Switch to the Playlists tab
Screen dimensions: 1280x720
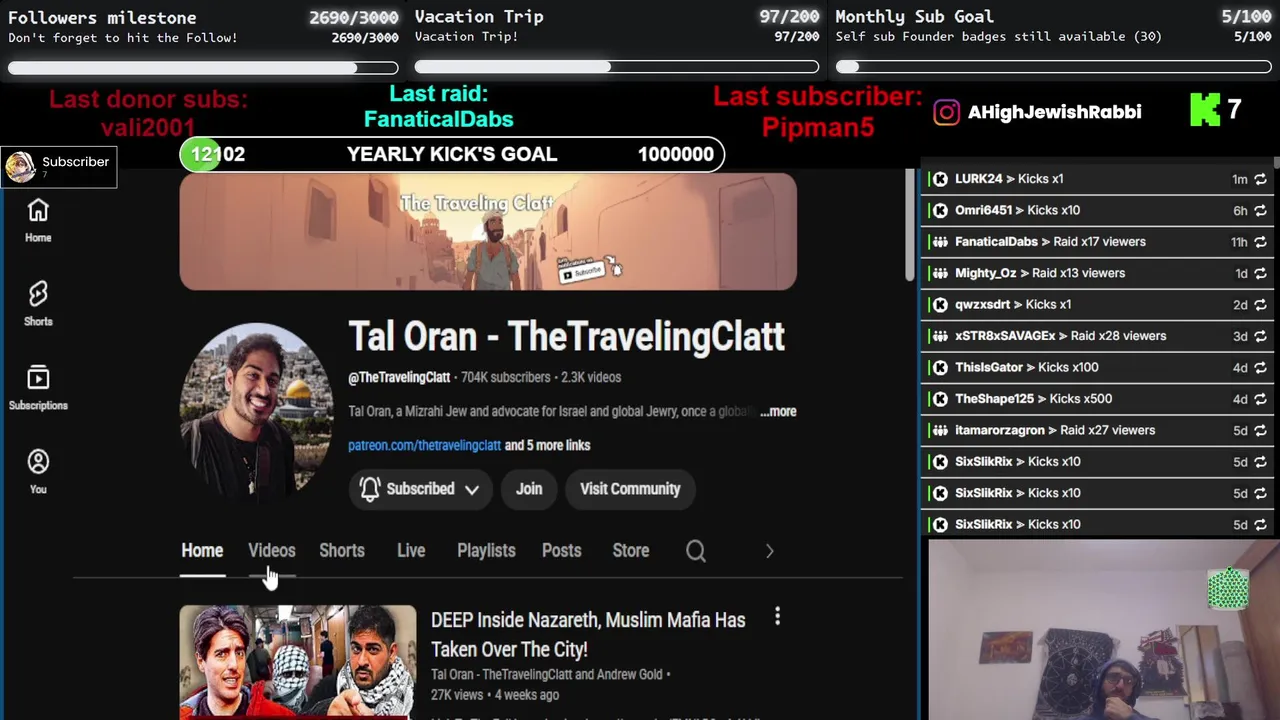coord(486,551)
